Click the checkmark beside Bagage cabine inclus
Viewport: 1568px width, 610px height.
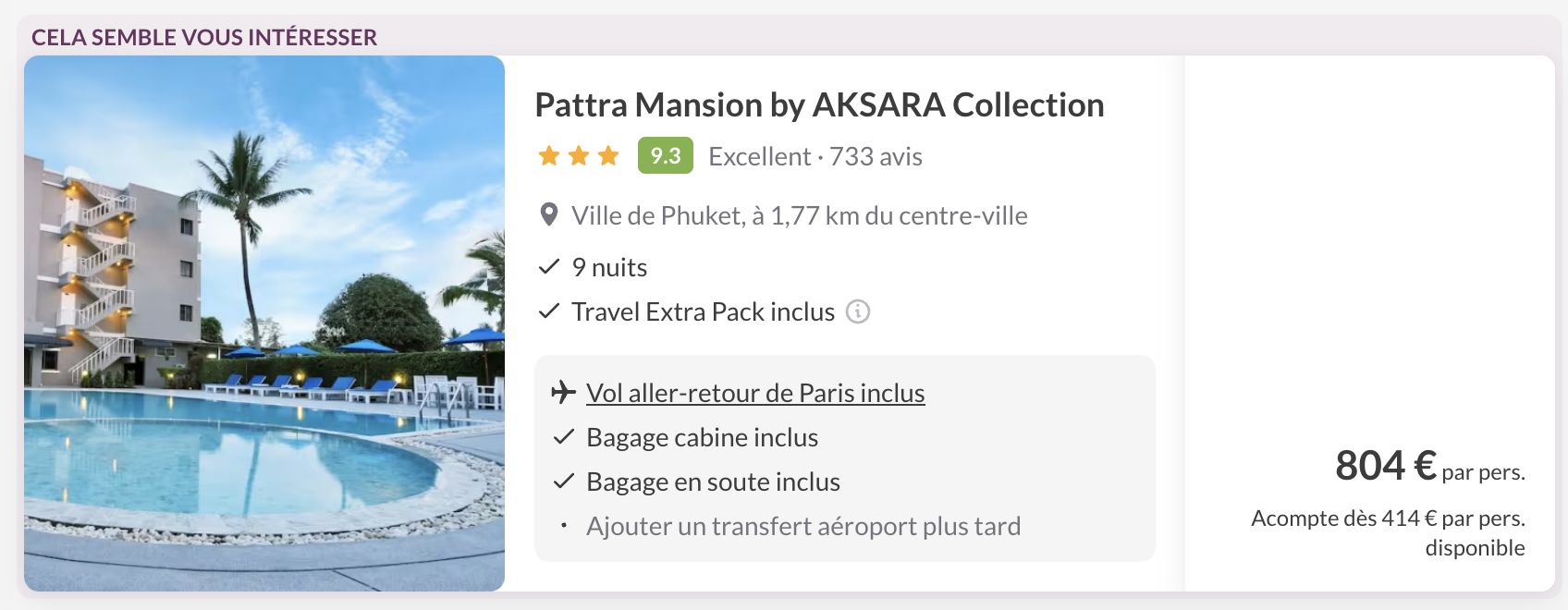pyautogui.click(x=564, y=437)
